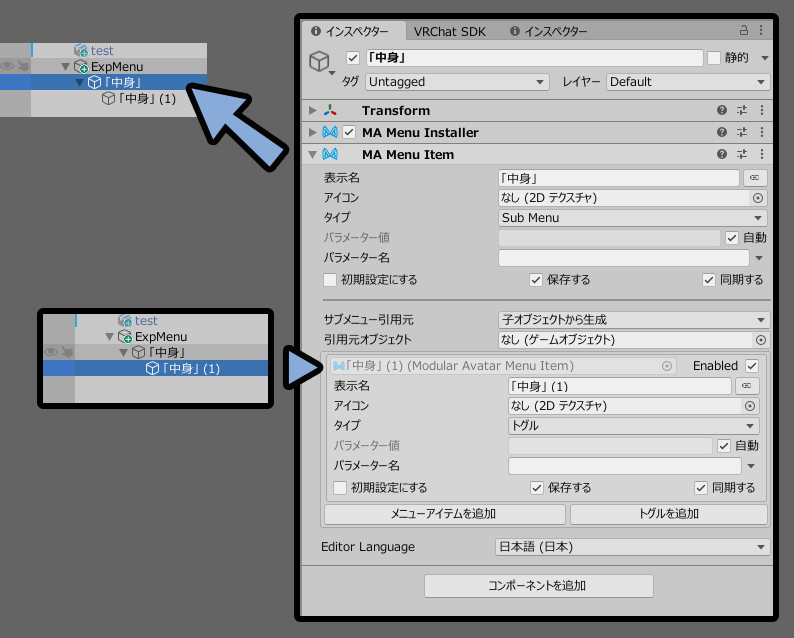Open MA Menu Item help icon
This screenshot has height=638, width=794.
click(x=722, y=154)
